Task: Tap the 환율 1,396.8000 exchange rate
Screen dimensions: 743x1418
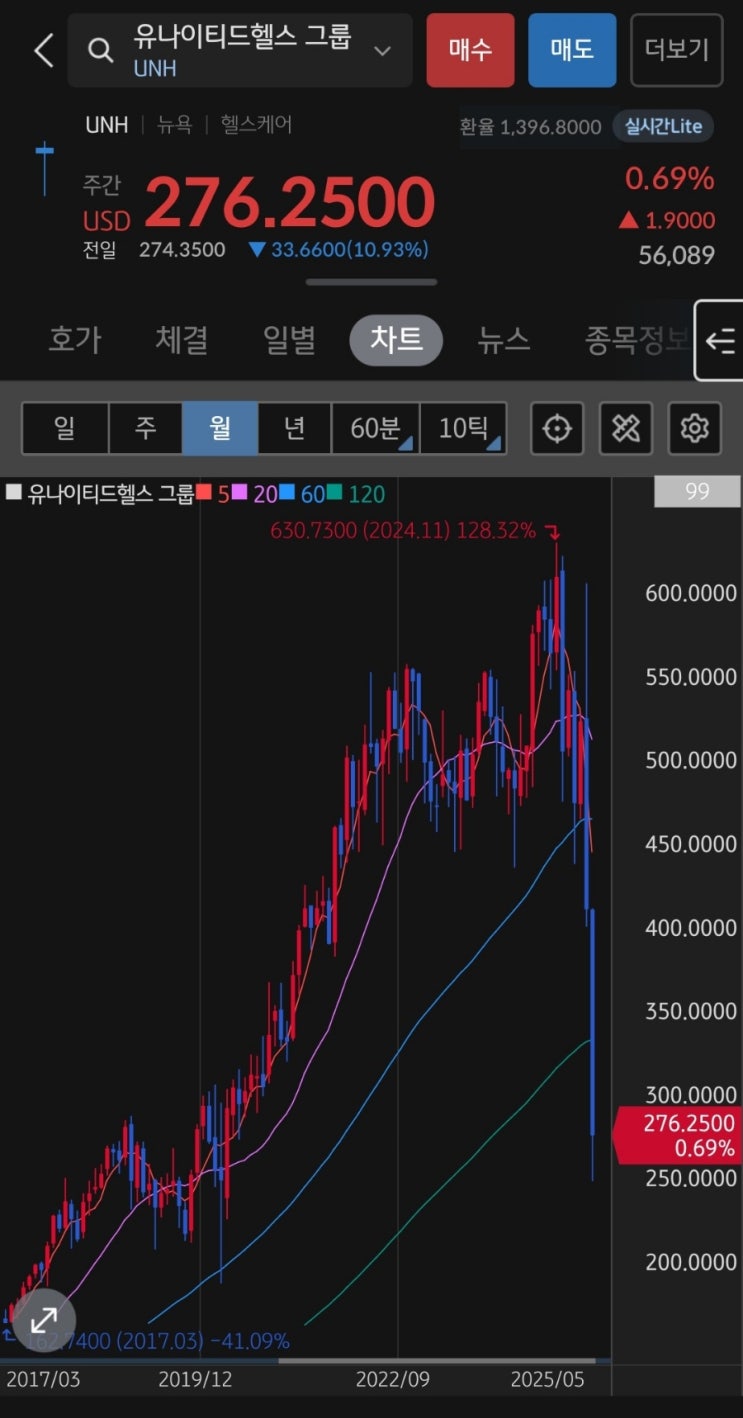Action: tap(530, 127)
